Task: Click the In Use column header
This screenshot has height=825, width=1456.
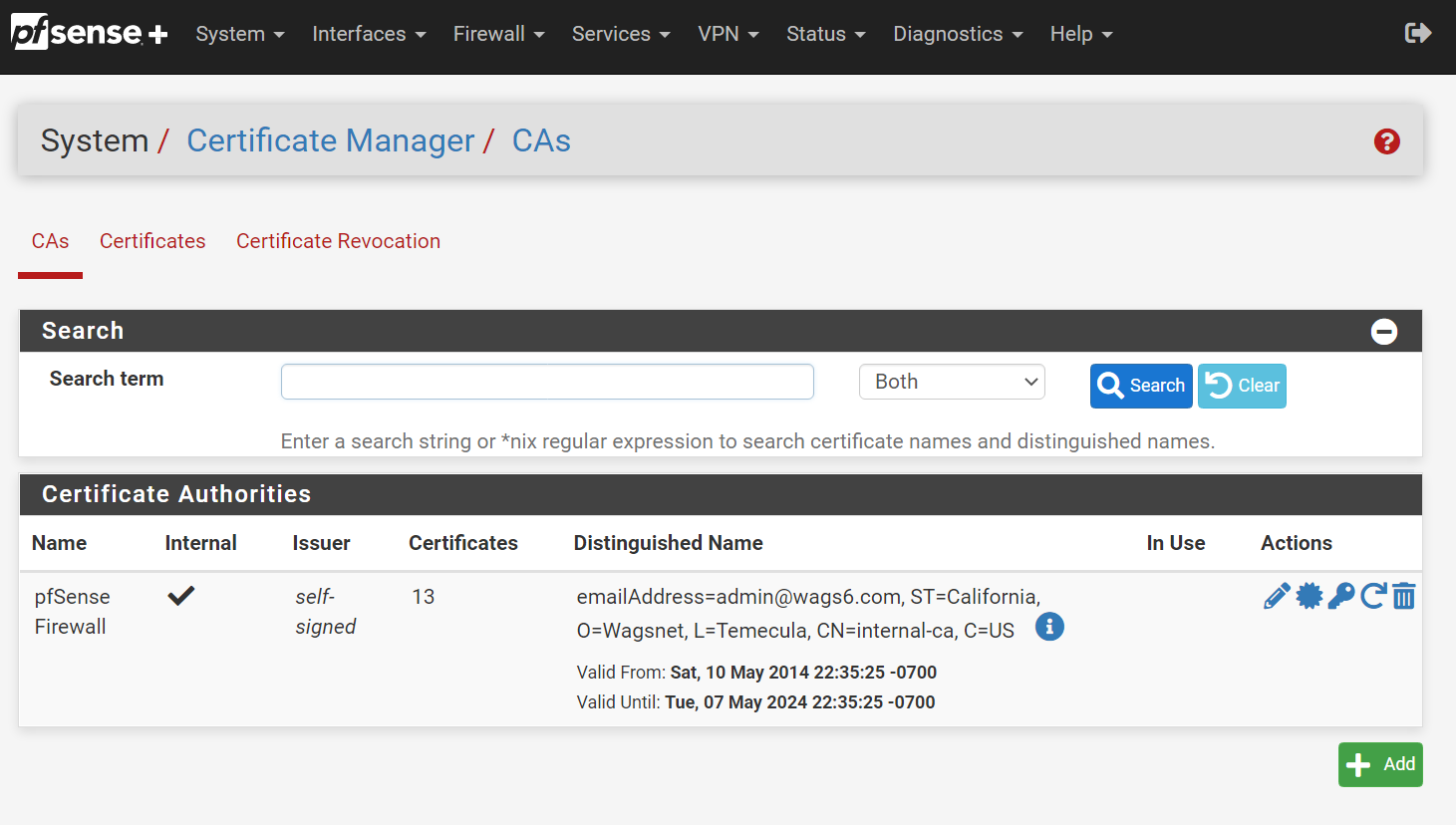Action: click(x=1176, y=543)
